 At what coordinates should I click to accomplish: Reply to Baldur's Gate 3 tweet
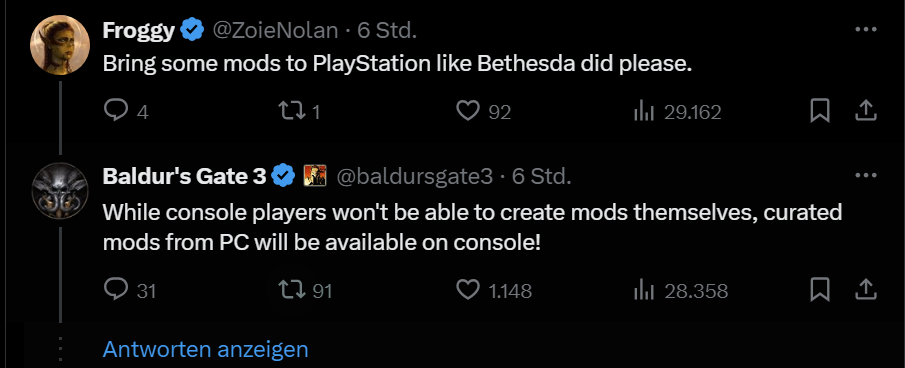pyautogui.click(x=116, y=290)
